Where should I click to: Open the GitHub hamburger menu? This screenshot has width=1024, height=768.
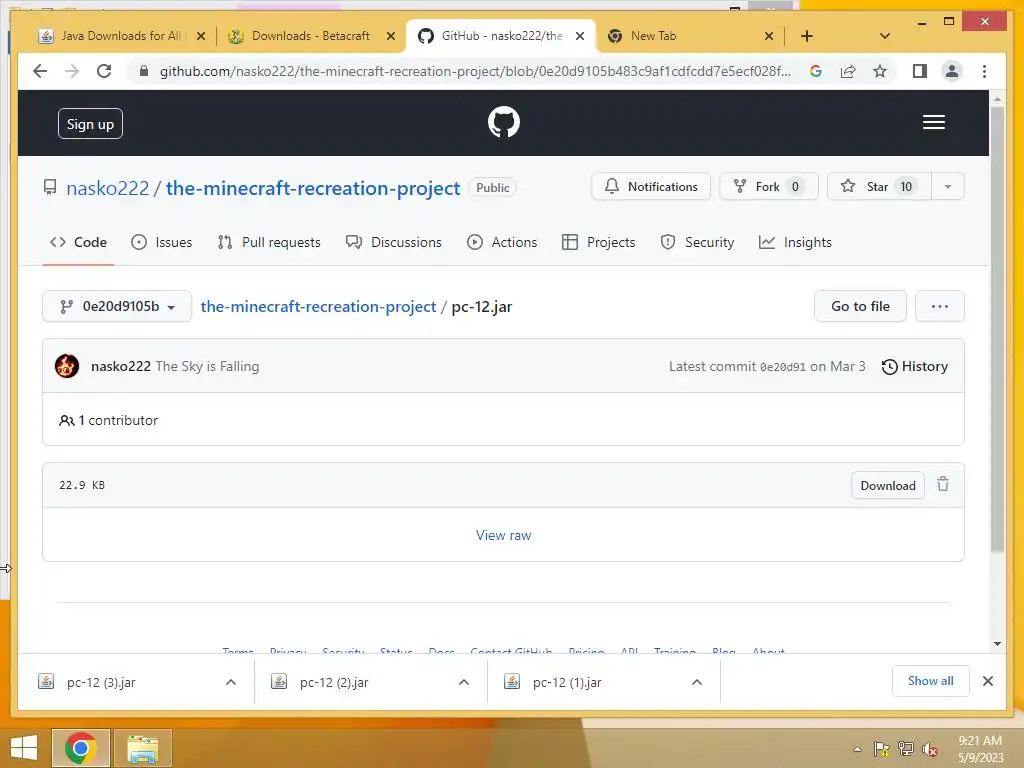[x=934, y=122]
